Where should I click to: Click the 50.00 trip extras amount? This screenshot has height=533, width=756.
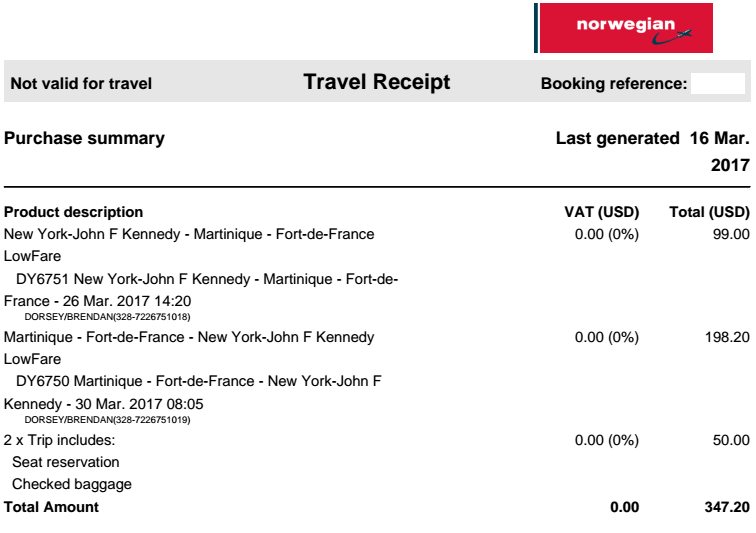coord(731,440)
